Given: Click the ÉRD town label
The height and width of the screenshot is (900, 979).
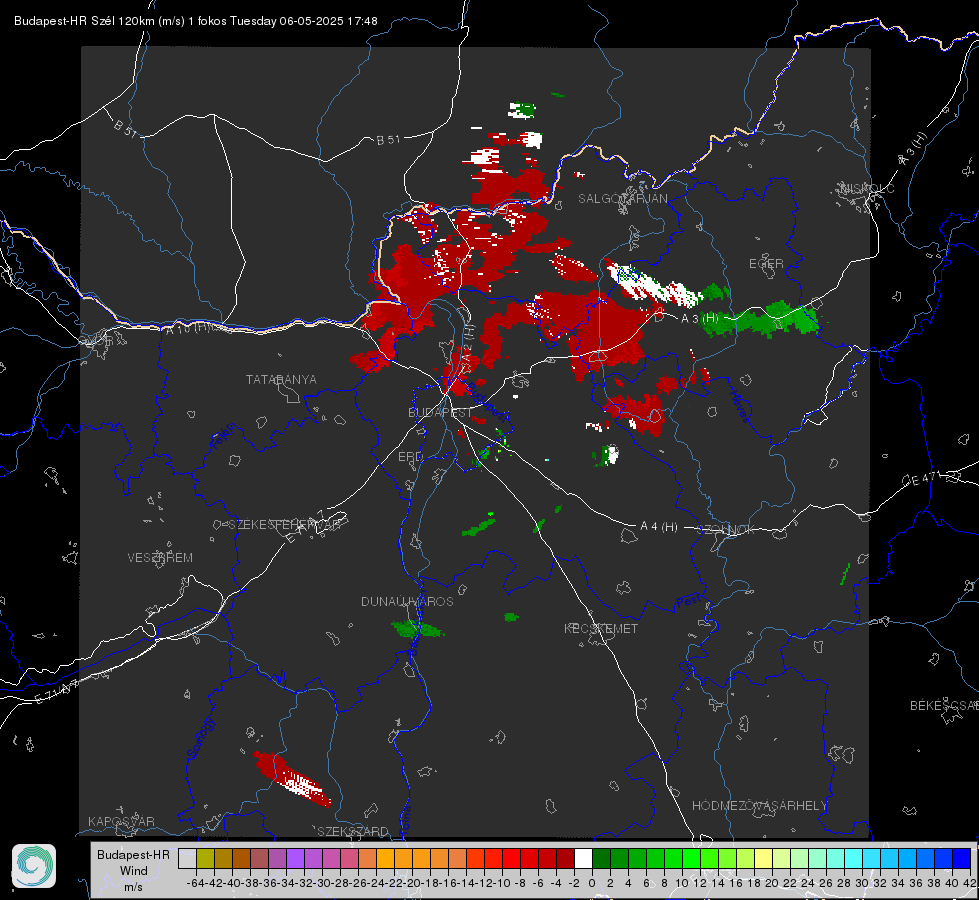Looking at the screenshot, I should (x=410, y=457).
